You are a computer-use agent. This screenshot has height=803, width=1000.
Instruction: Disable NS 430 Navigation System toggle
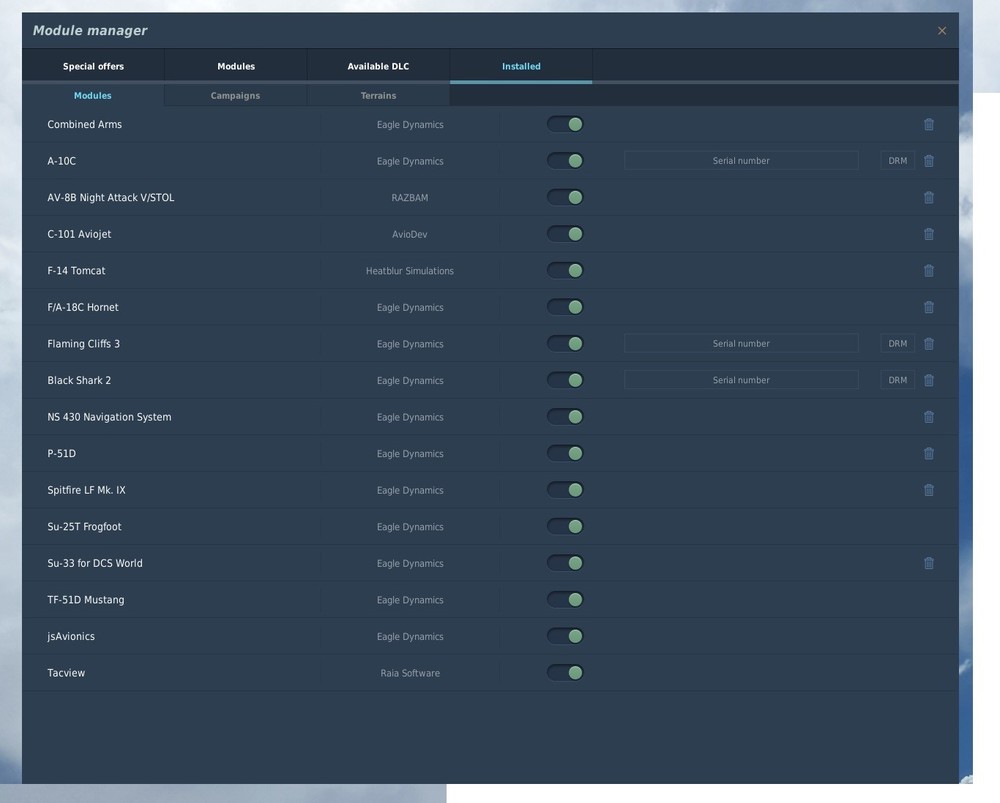[565, 417]
